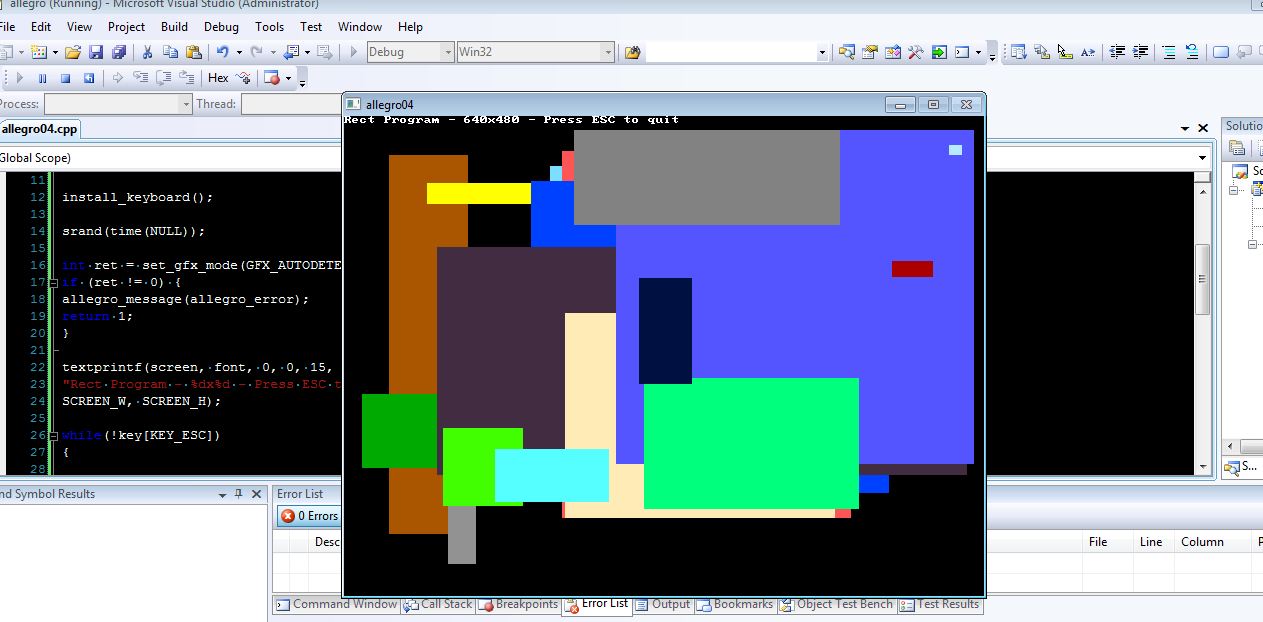1263x622 pixels.
Task: Switch to the Output tab
Action: coord(670,604)
